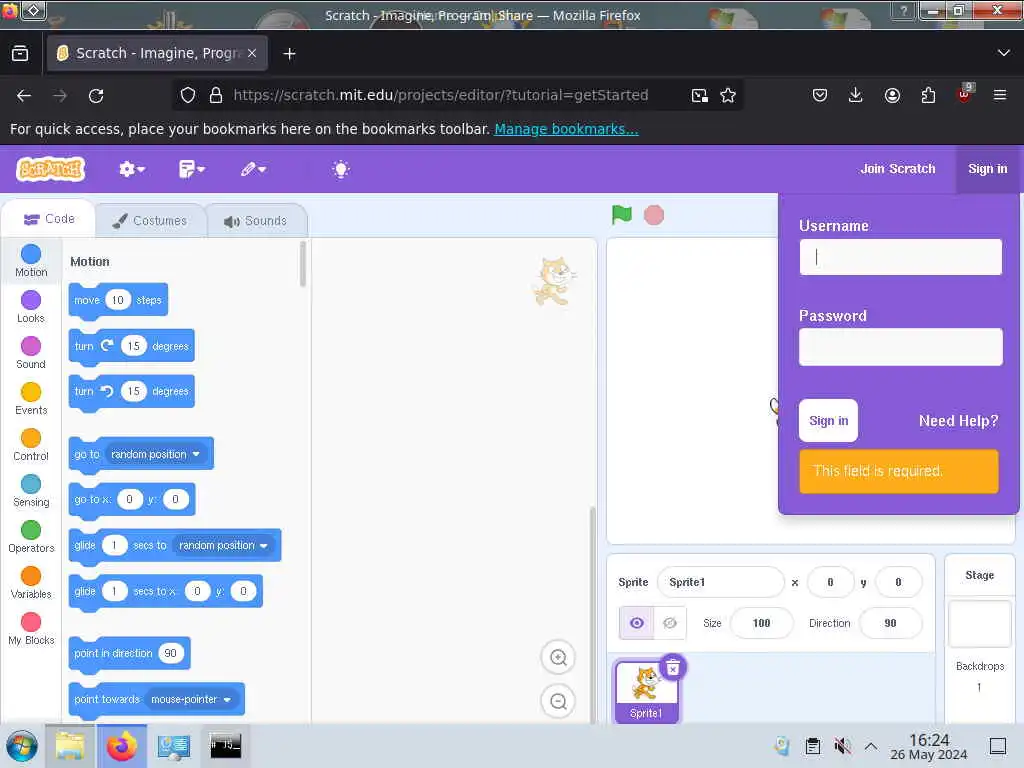The height and width of the screenshot is (768, 1024).
Task: Click 90 value in point in direction block
Action: [170, 653]
